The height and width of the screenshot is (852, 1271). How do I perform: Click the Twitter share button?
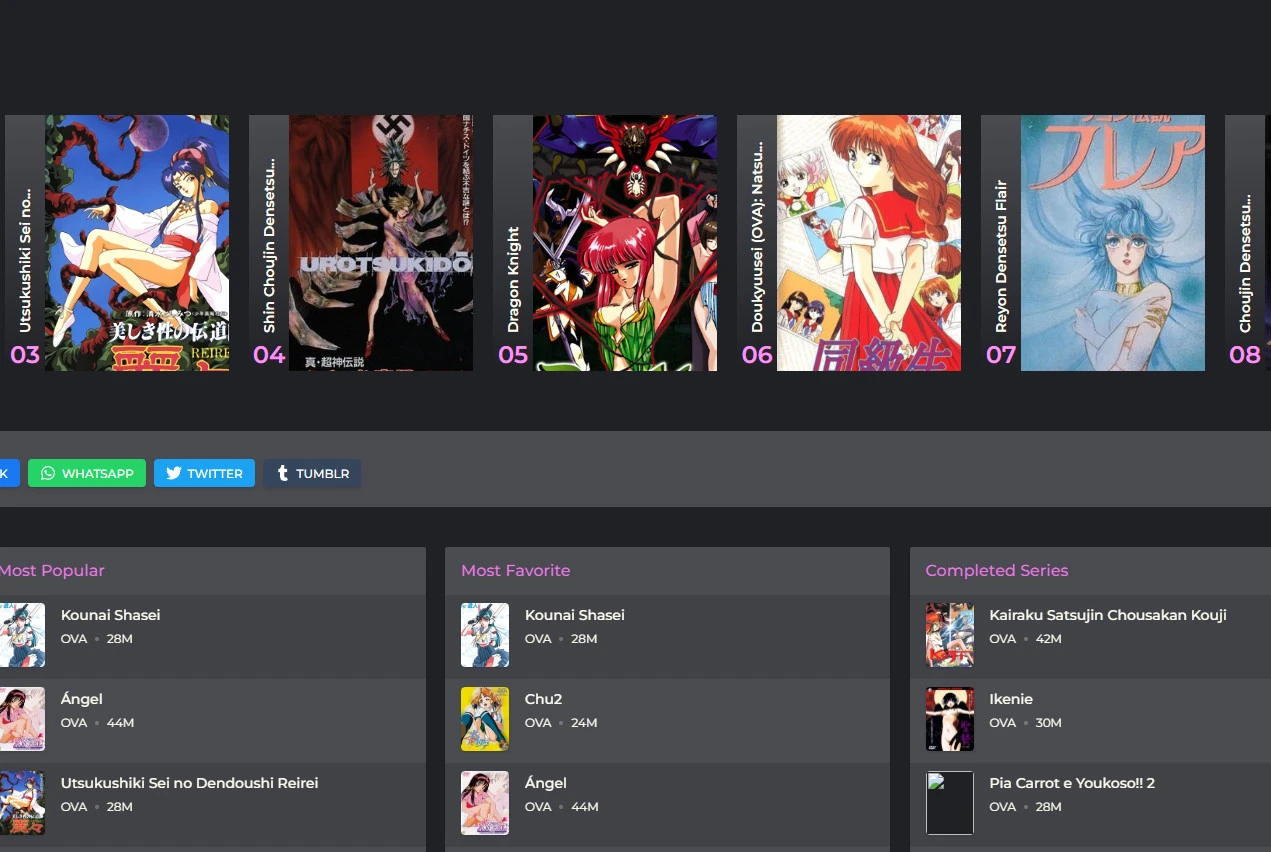coord(204,473)
